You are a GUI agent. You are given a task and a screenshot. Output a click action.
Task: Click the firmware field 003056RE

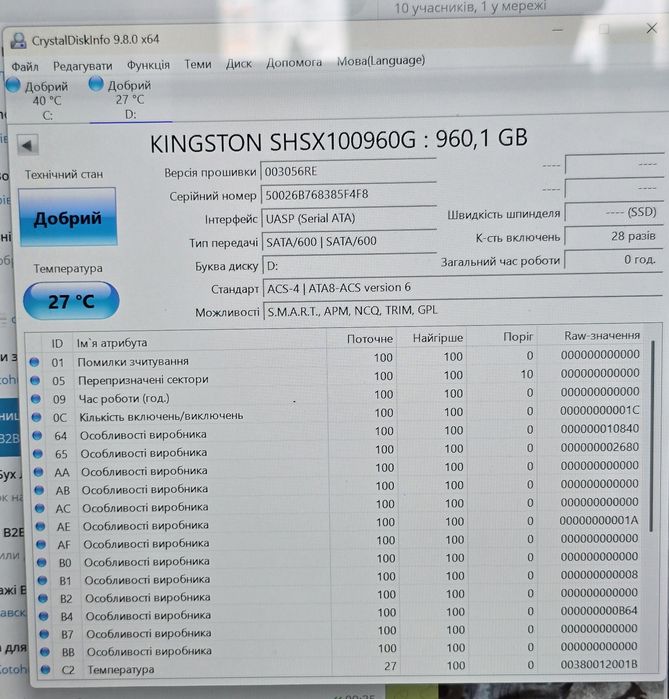pos(348,171)
